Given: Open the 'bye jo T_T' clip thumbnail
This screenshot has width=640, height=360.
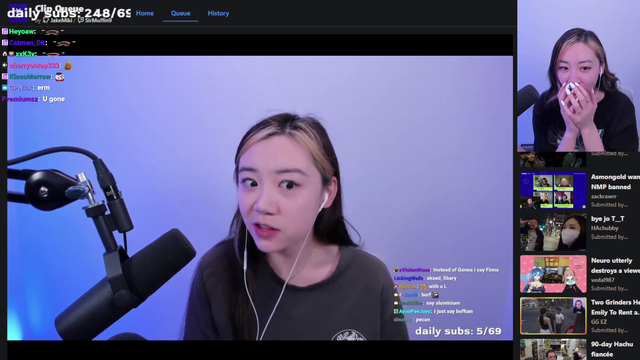Looking at the screenshot, I should point(553,232).
